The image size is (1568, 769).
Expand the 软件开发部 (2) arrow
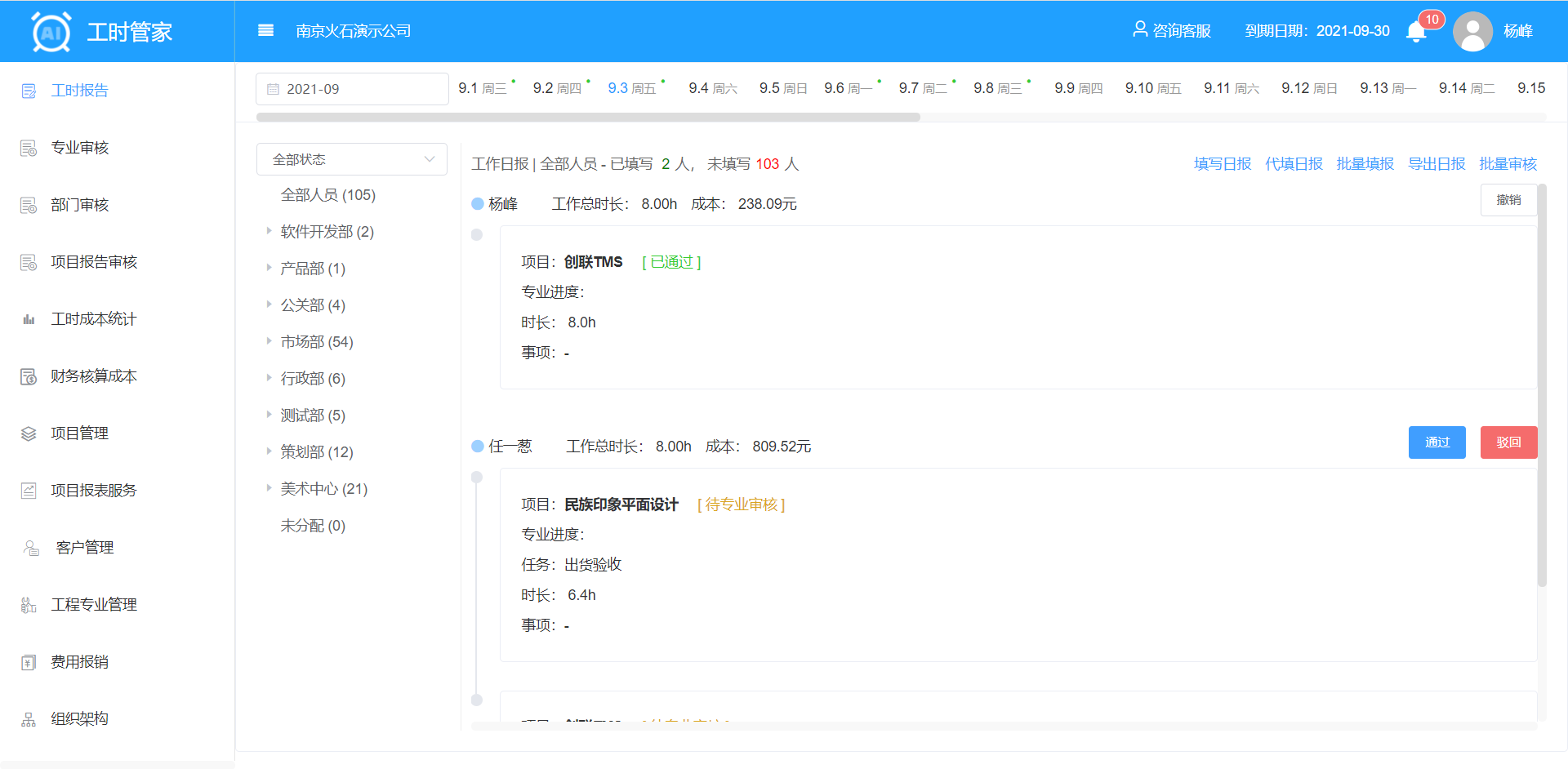(269, 231)
